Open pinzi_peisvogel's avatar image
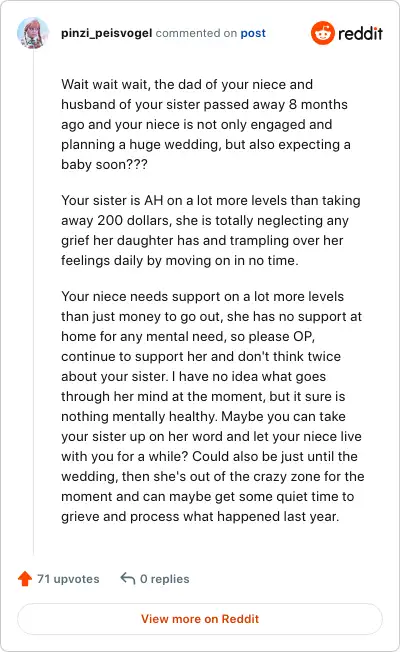The width and height of the screenshot is (400, 652). (x=33, y=33)
